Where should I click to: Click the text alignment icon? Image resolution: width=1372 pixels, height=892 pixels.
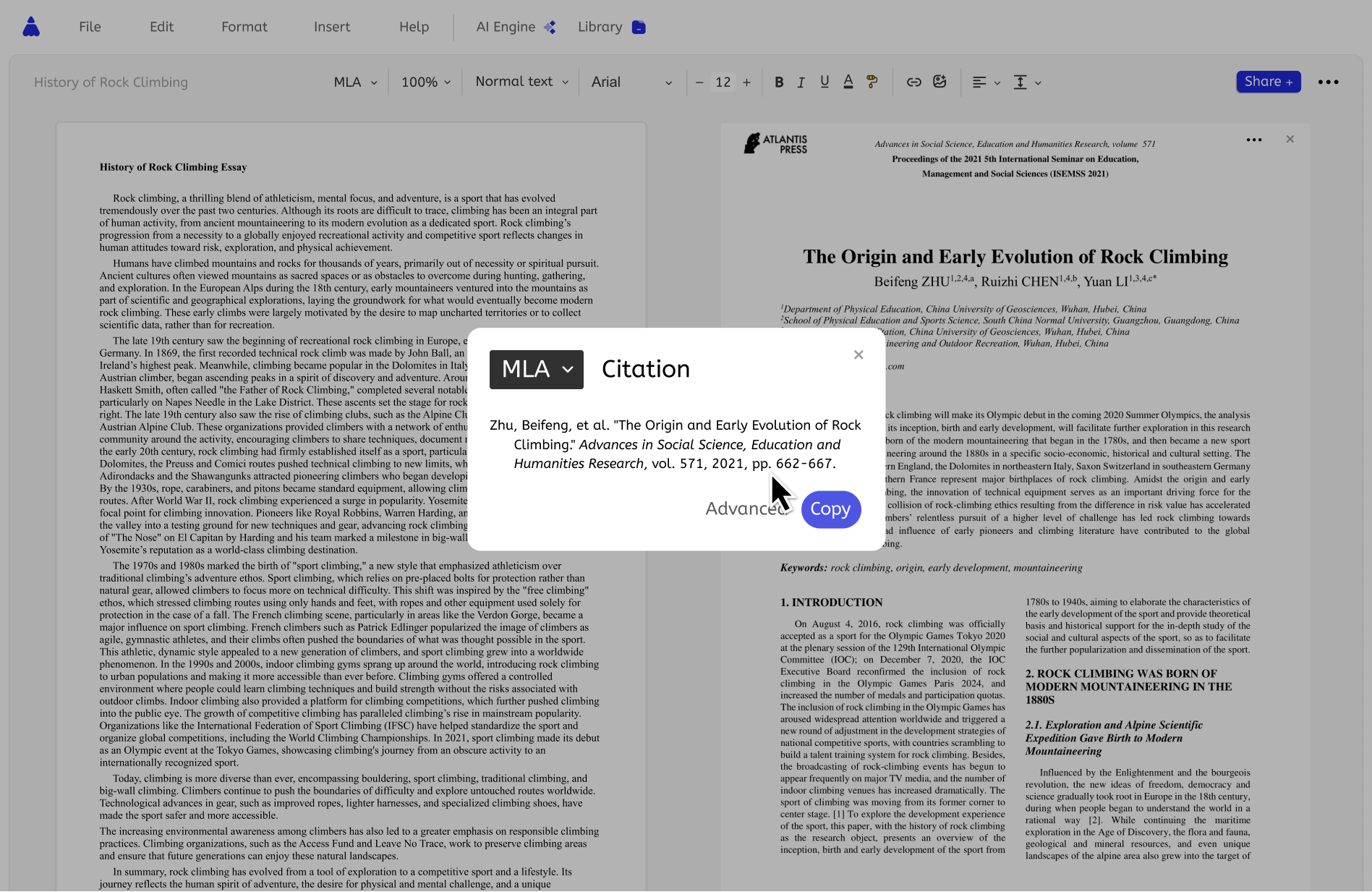tap(979, 82)
